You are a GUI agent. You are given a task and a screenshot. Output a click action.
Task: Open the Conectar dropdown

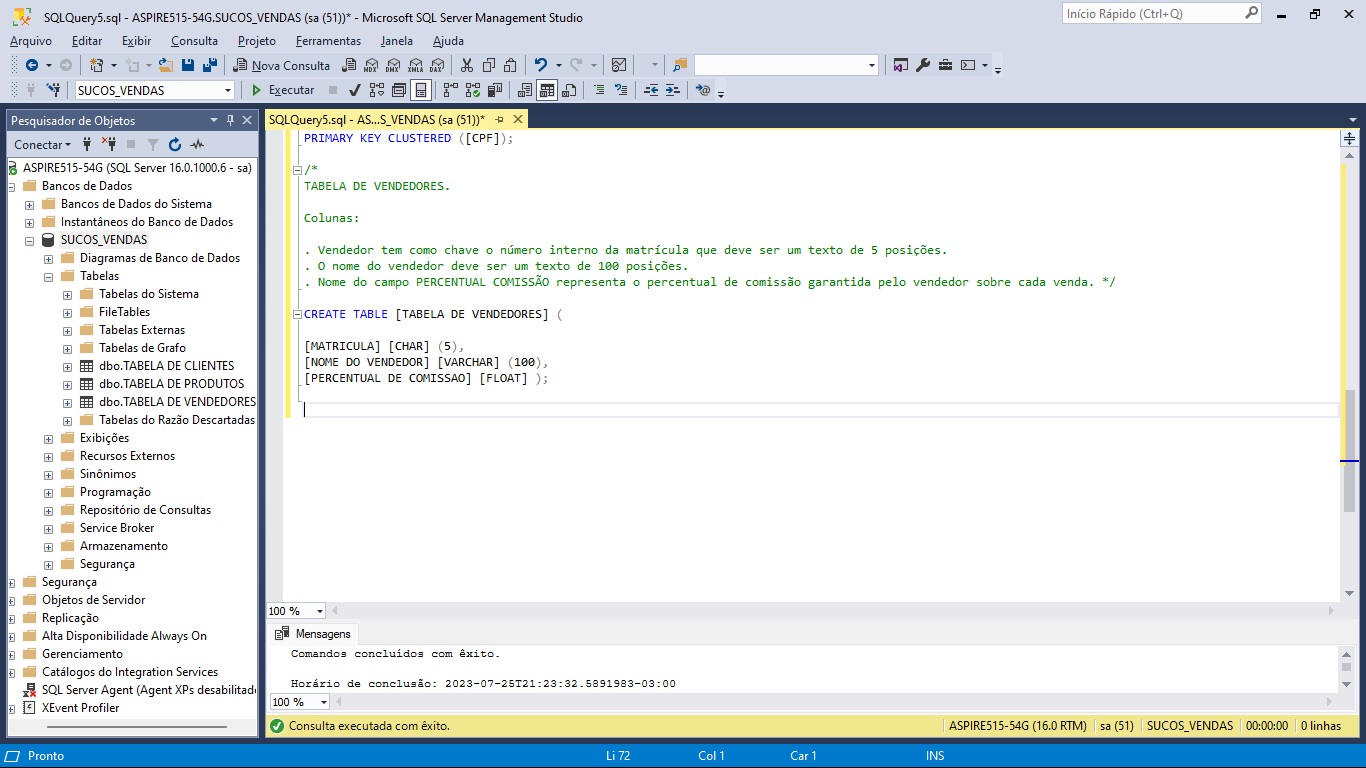click(43, 144)
